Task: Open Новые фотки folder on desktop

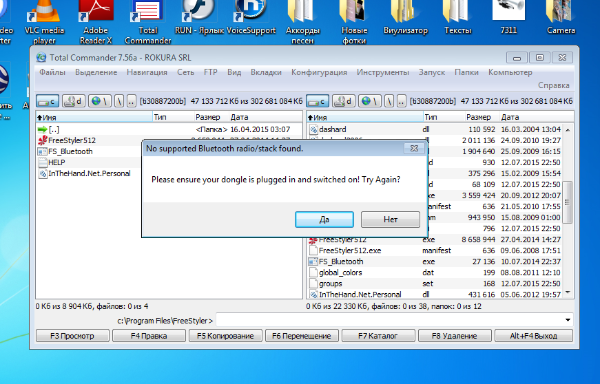Action: point(354,22)
